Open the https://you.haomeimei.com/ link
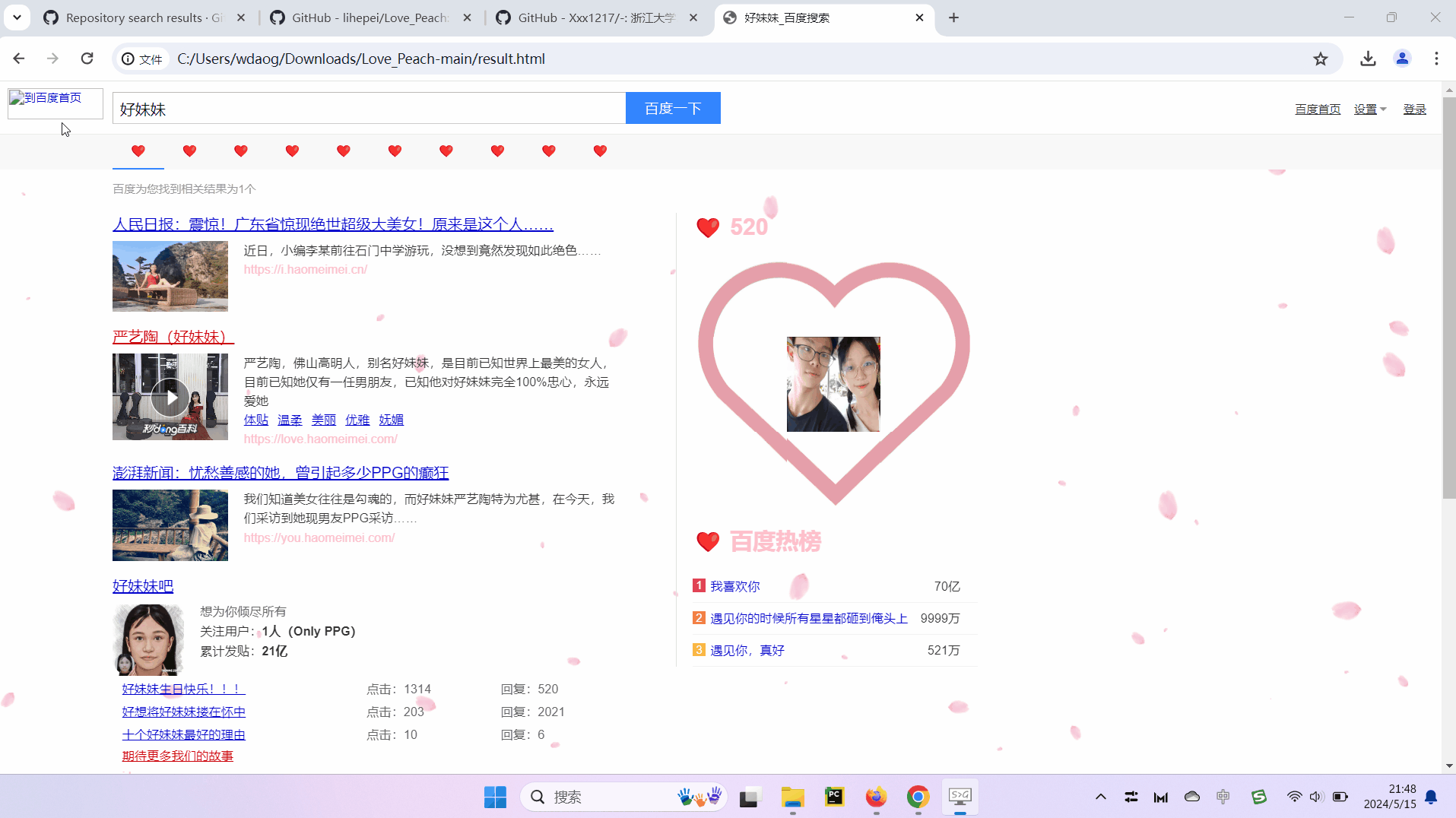Image resolution: width=1456 pixels, height=818 pixels. [319, 537]
